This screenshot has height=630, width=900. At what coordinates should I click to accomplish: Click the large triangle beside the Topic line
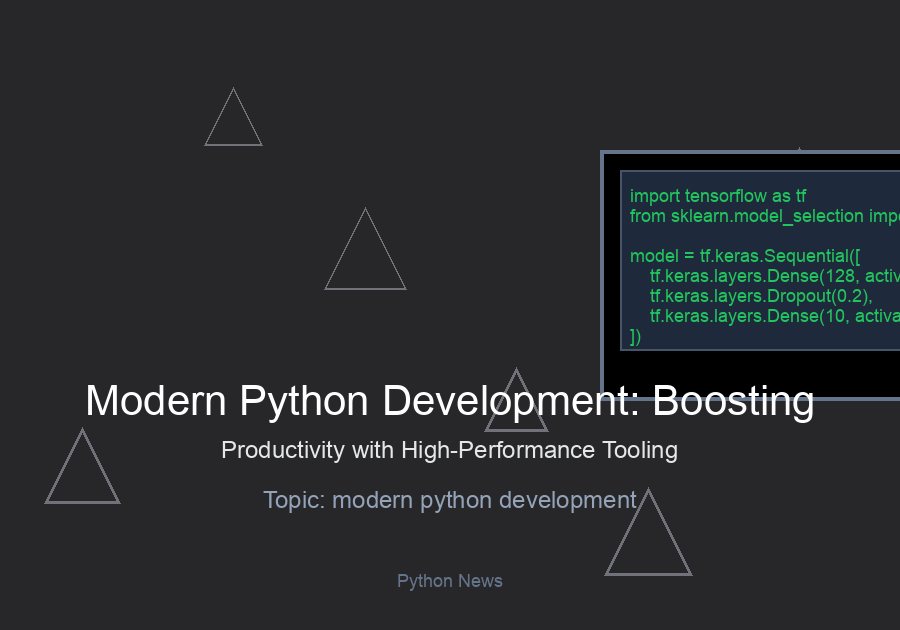point(648,542)
